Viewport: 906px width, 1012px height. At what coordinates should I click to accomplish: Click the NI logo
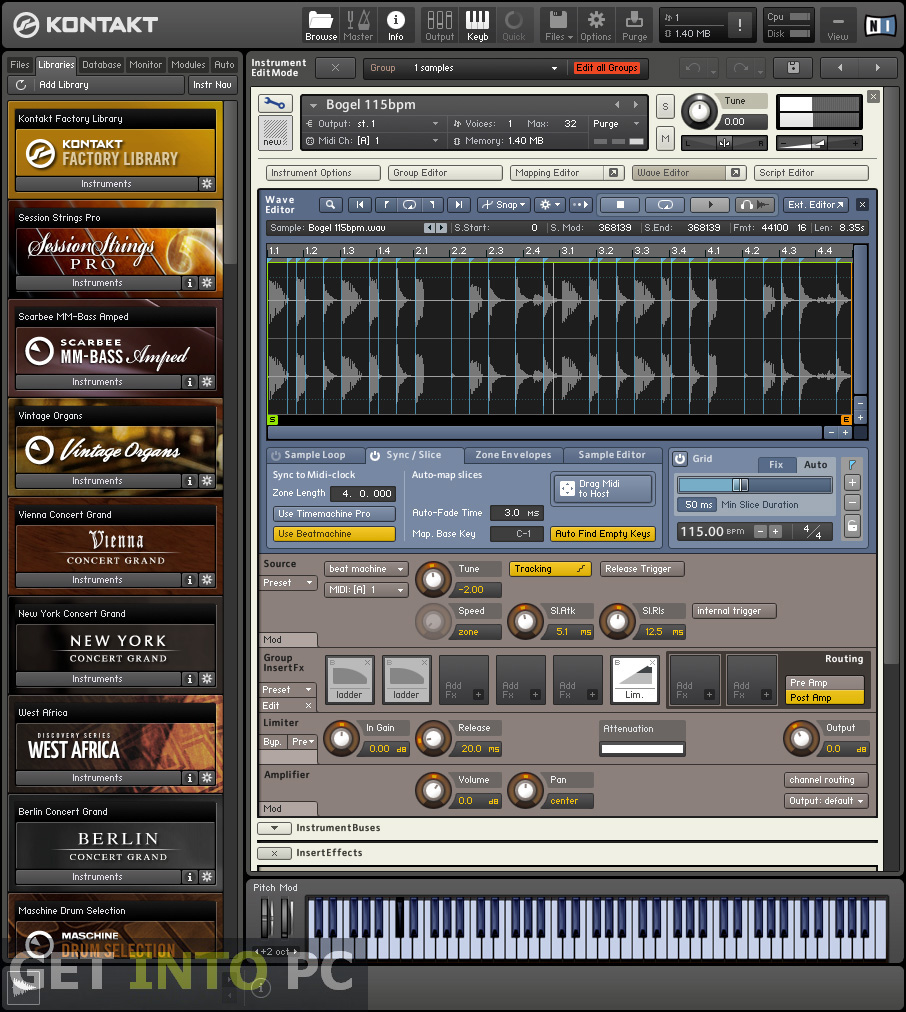pos(880,26)
